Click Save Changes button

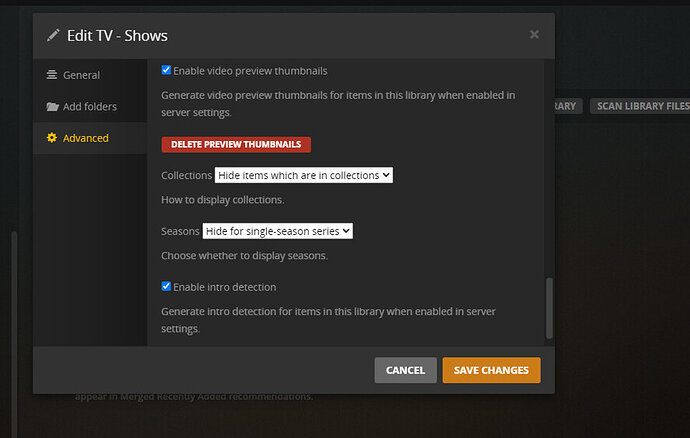[x=492, y=370]
